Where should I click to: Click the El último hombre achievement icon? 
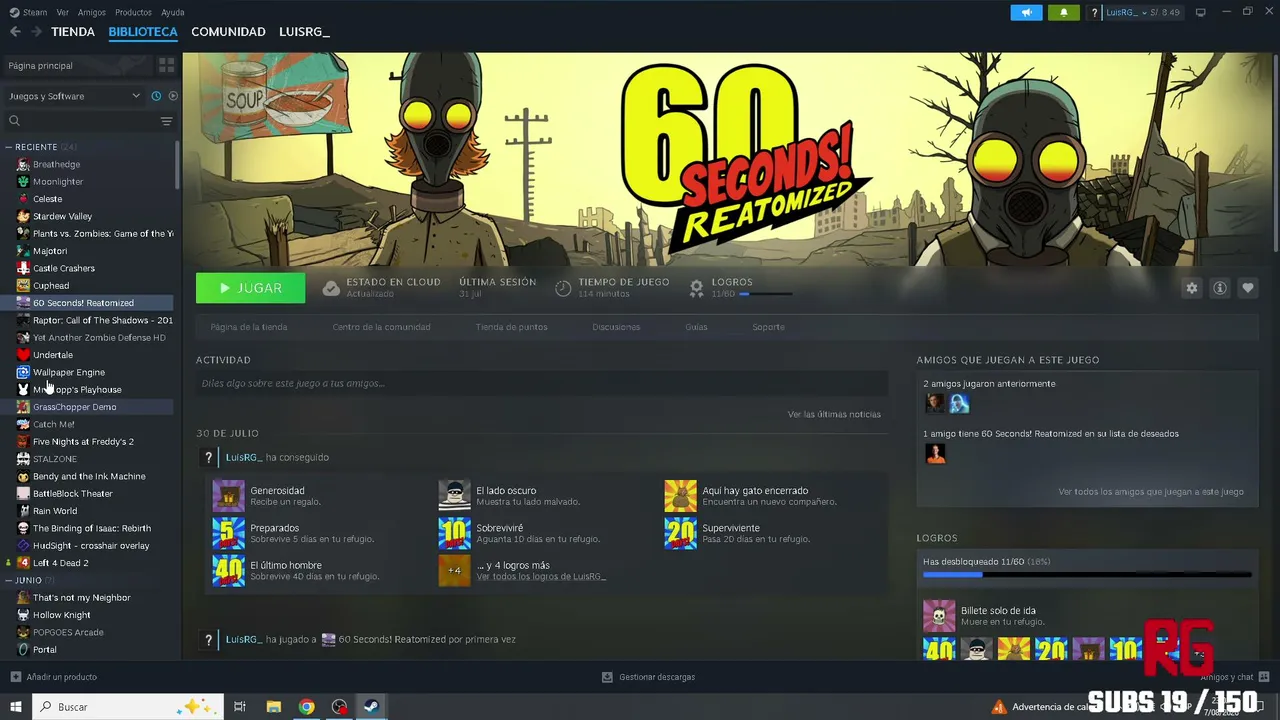(228, 570)
